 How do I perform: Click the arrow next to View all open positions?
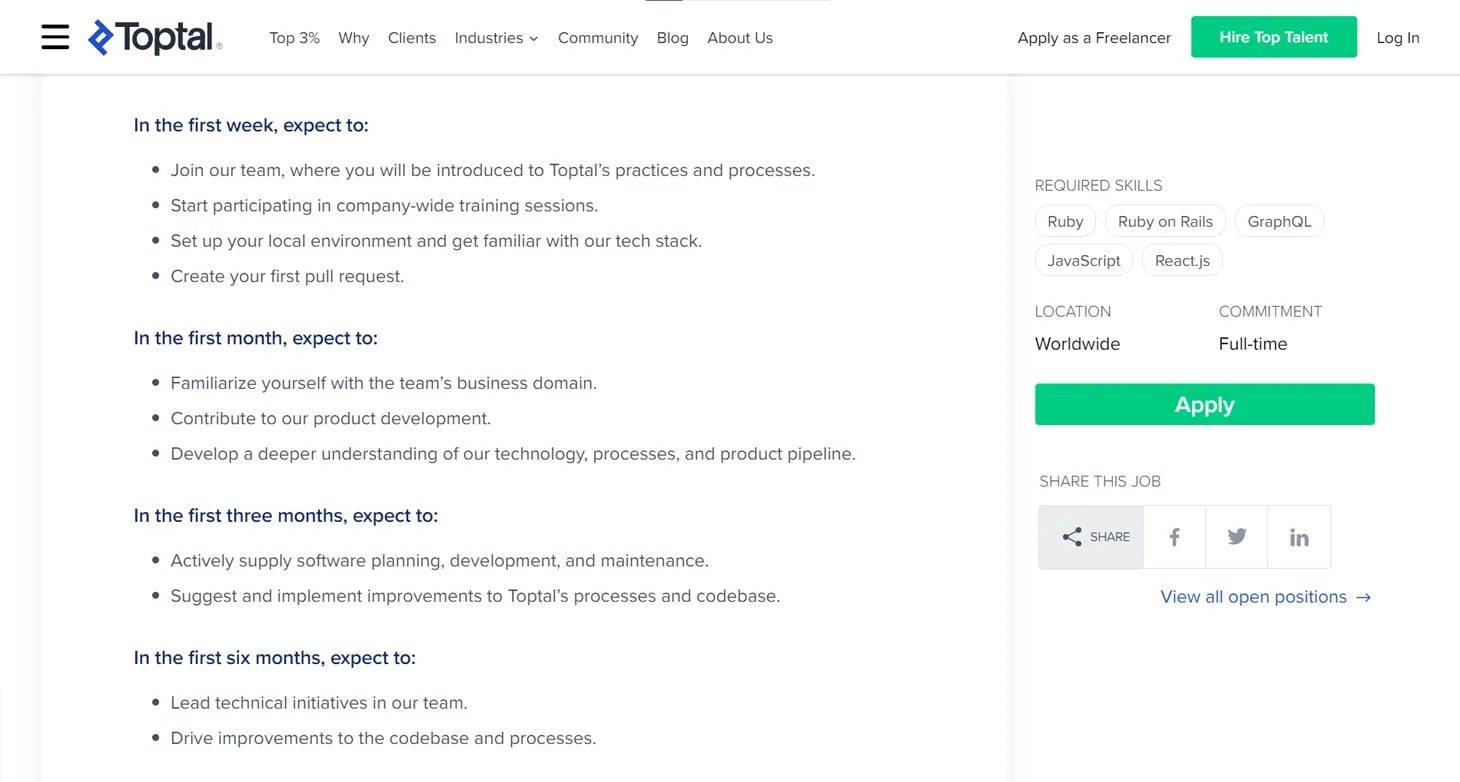point(1363,596)
